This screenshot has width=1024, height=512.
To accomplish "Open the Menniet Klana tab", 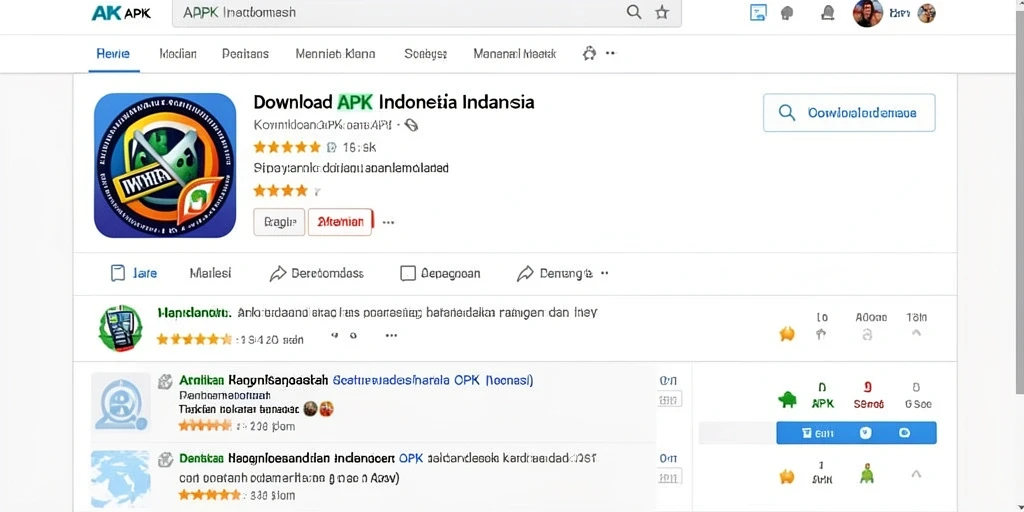I will [335, 54].
